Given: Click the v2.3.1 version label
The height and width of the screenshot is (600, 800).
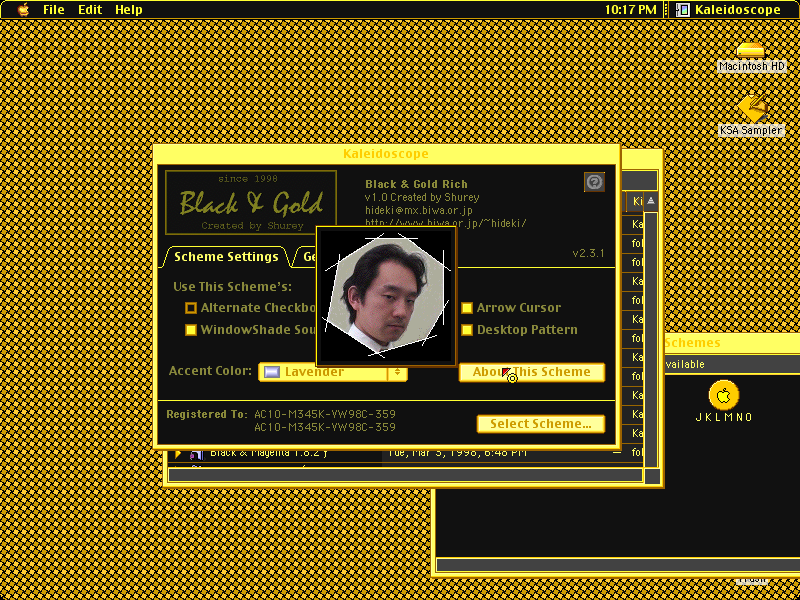Looking at the screenshot, I should pyautogui.click(x=588, y=253).
